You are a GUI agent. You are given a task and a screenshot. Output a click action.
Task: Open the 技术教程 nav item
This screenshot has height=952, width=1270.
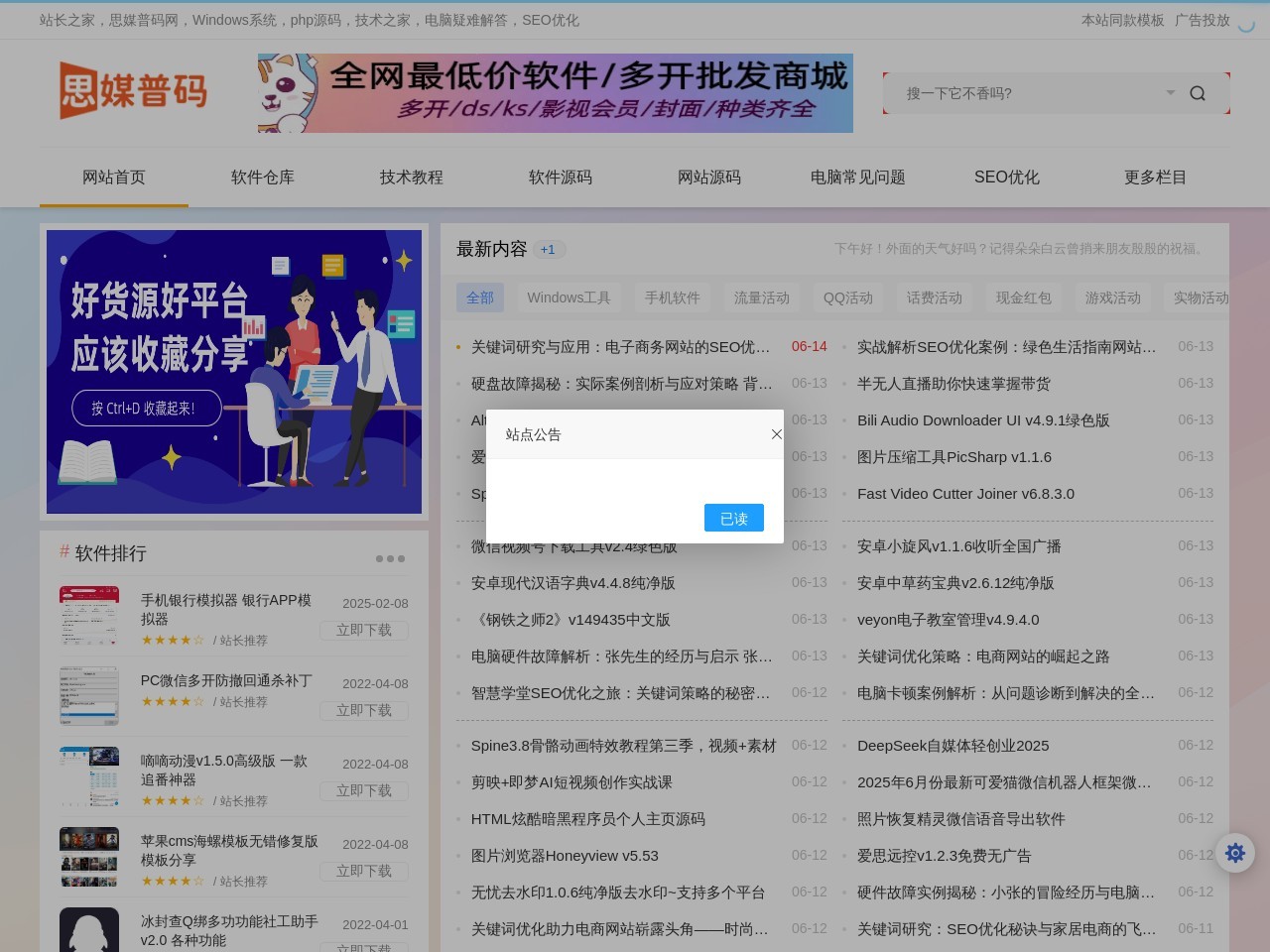412,178
